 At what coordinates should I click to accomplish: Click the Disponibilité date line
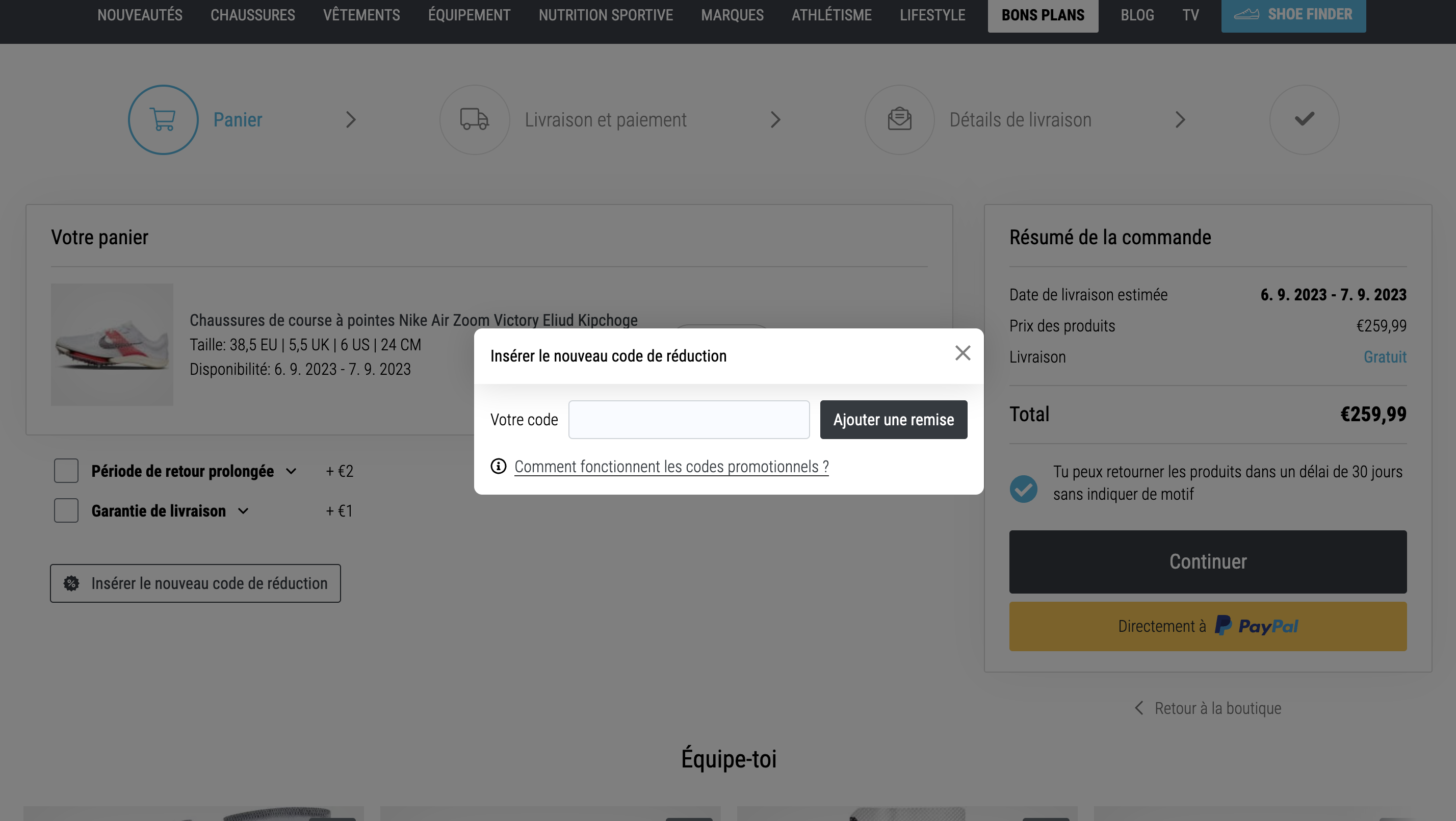pos(300,369)
